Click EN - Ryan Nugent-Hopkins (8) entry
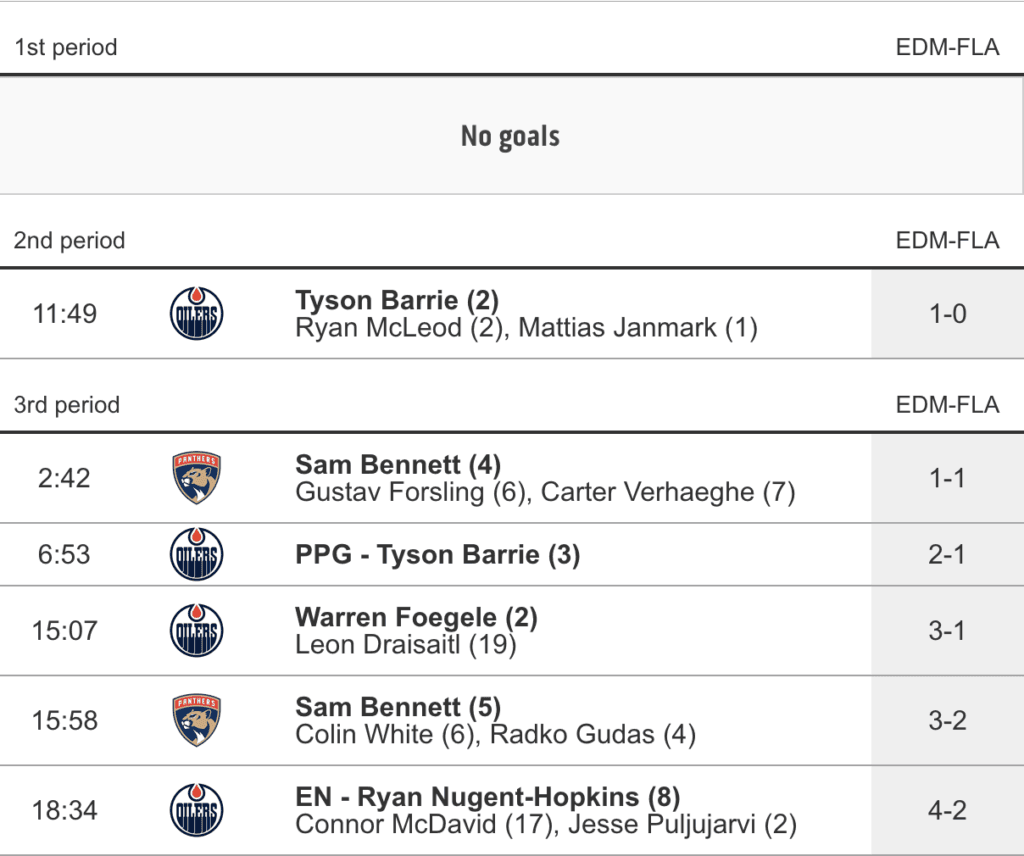Viewport: 1024px width, 856px height. [x=487, y=797]
